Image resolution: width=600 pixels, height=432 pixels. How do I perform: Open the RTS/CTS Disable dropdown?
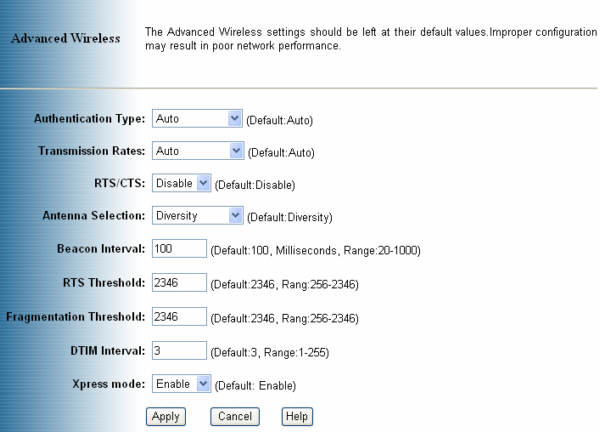tap(181, 183)
